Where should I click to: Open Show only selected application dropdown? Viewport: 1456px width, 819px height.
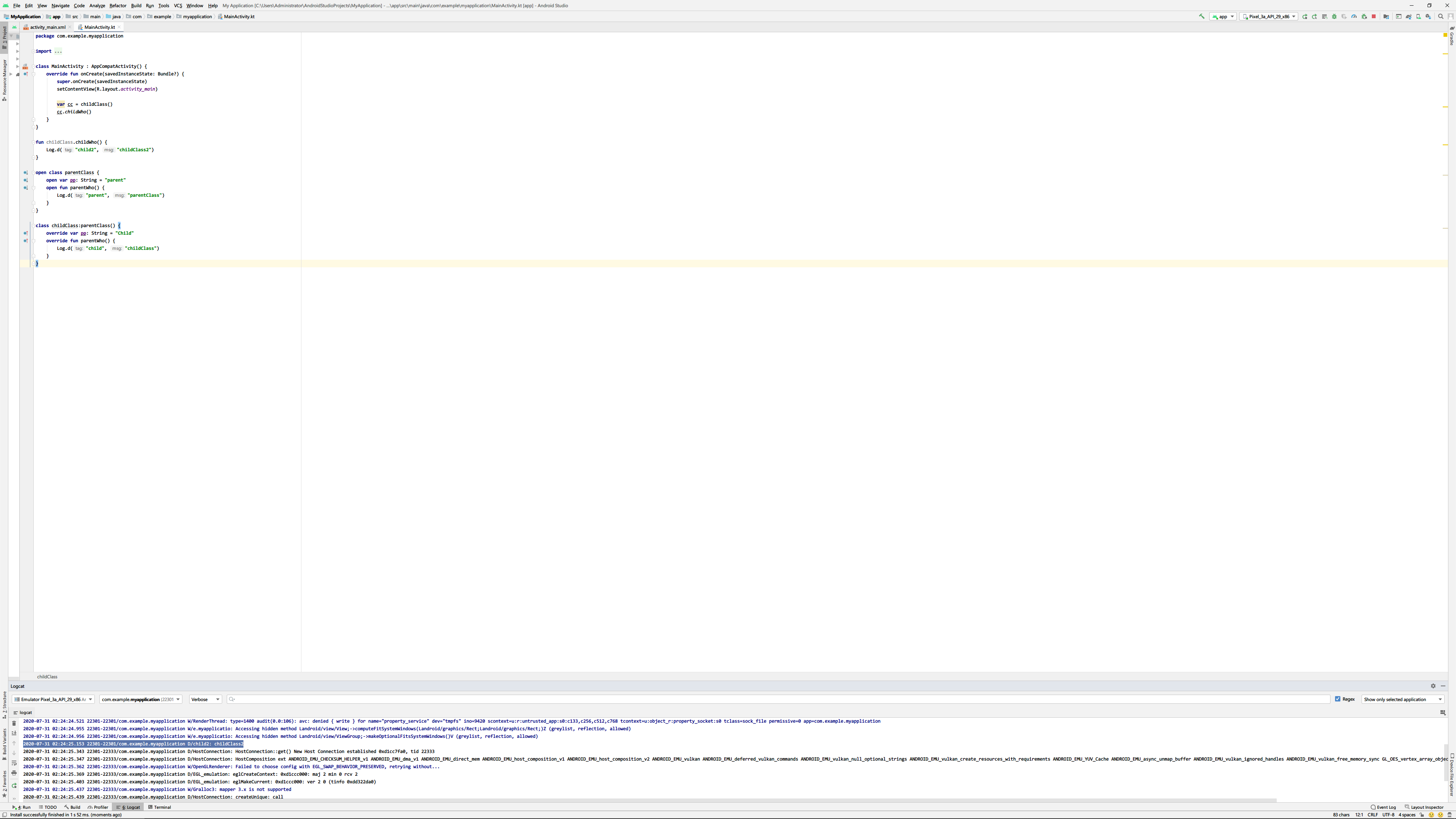pos(1402,699)
